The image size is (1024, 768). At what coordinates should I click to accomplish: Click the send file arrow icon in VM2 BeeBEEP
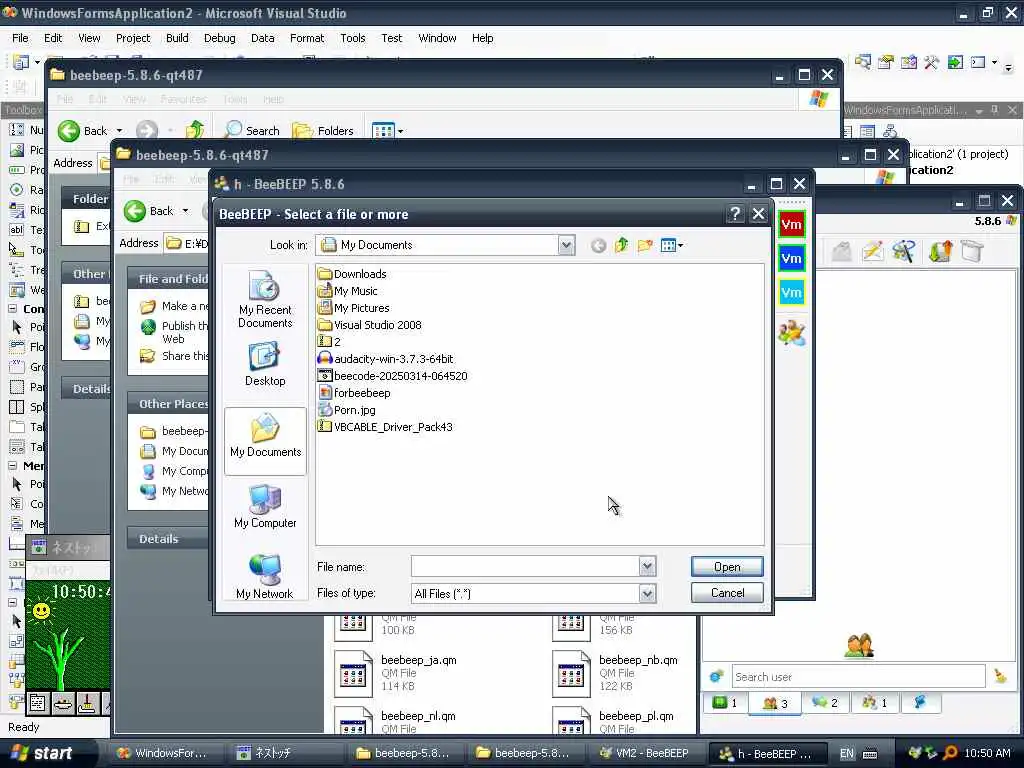pos(940,251)
